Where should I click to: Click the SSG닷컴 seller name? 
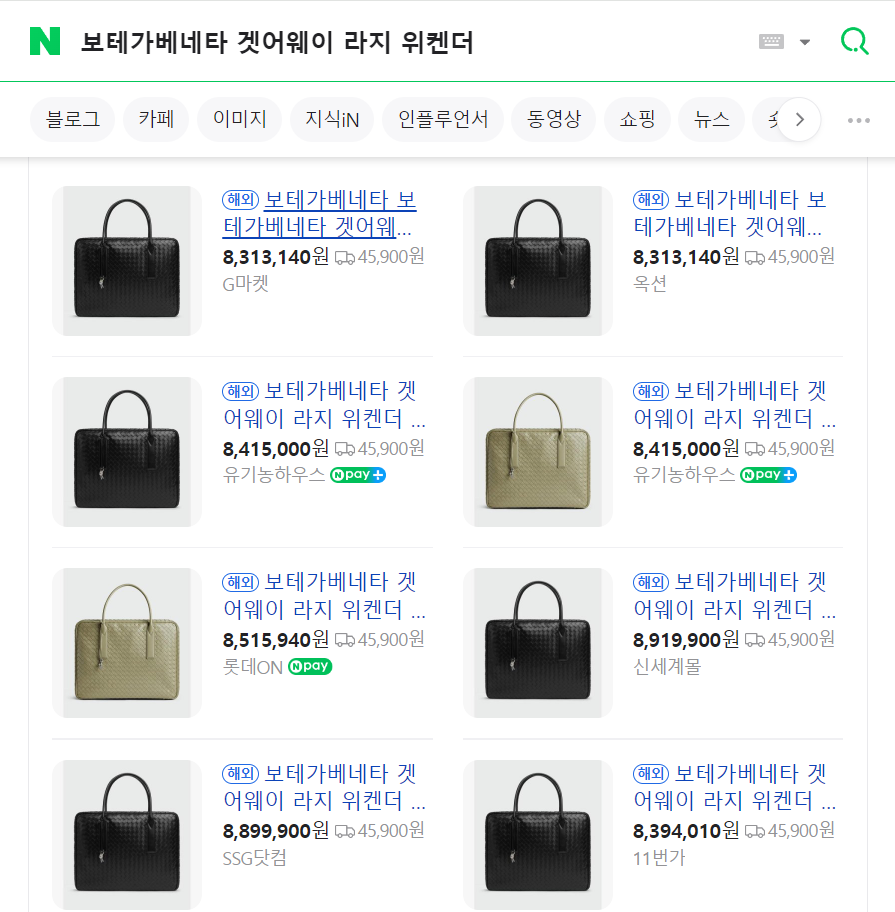pyautogui.click(x=255, y=858)
